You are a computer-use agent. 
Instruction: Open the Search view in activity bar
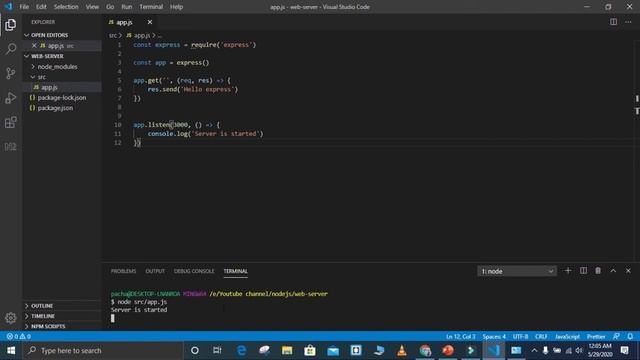(11, 49)
